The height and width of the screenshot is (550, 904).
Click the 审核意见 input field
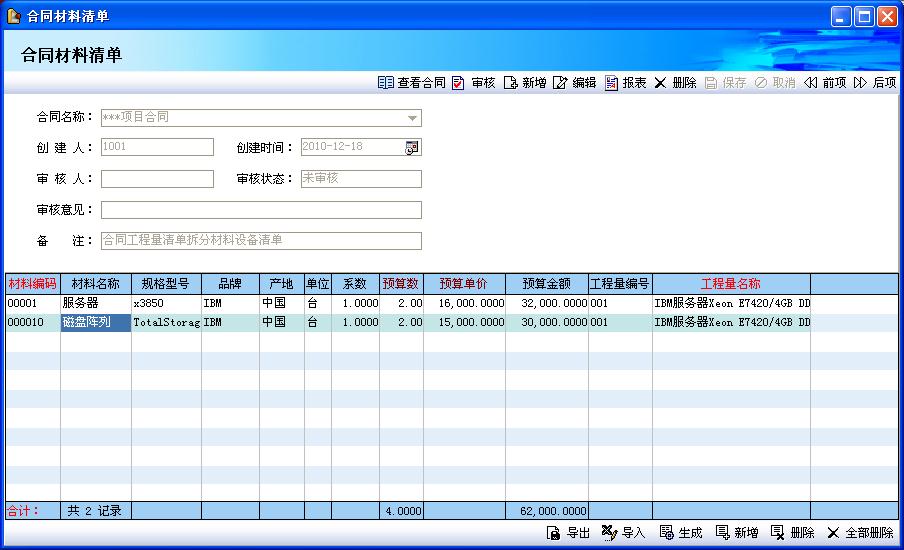pos(261,210)
